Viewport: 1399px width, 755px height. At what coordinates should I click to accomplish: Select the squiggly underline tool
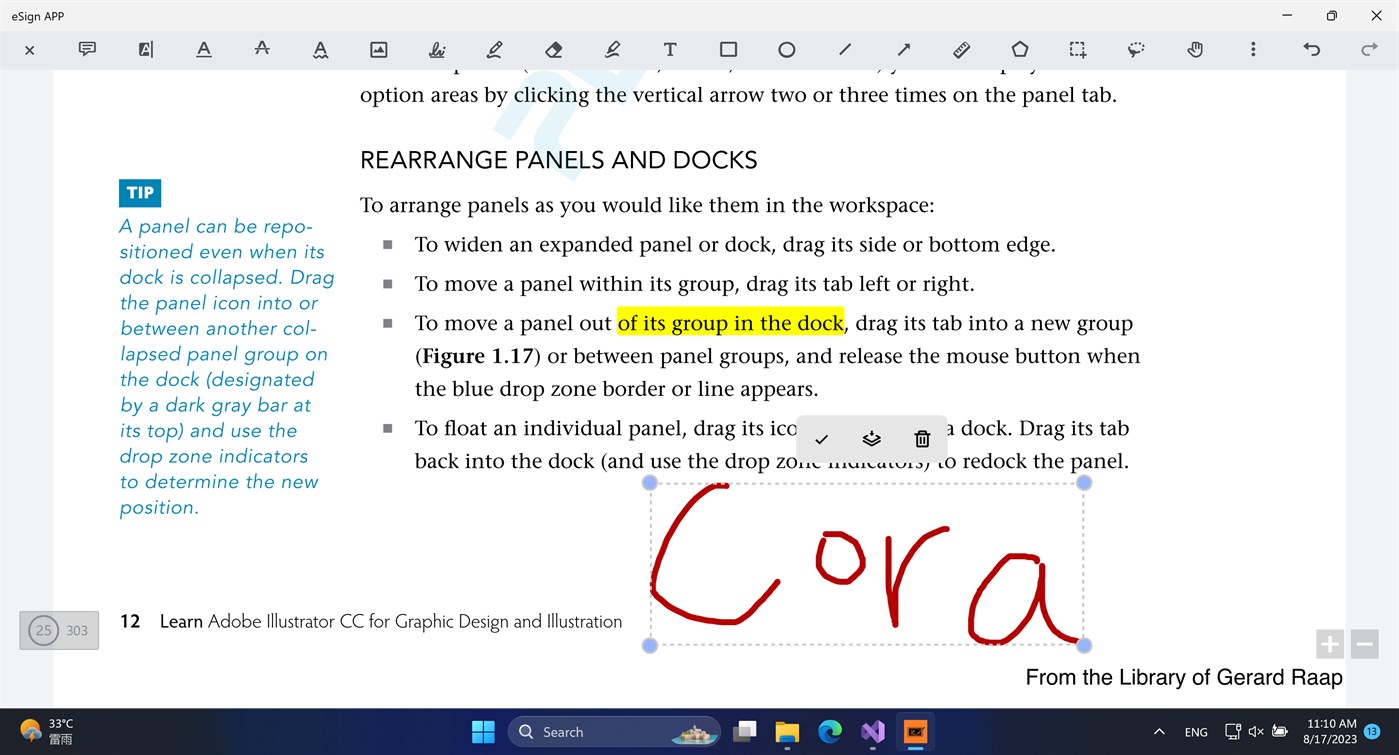(320, 49)
